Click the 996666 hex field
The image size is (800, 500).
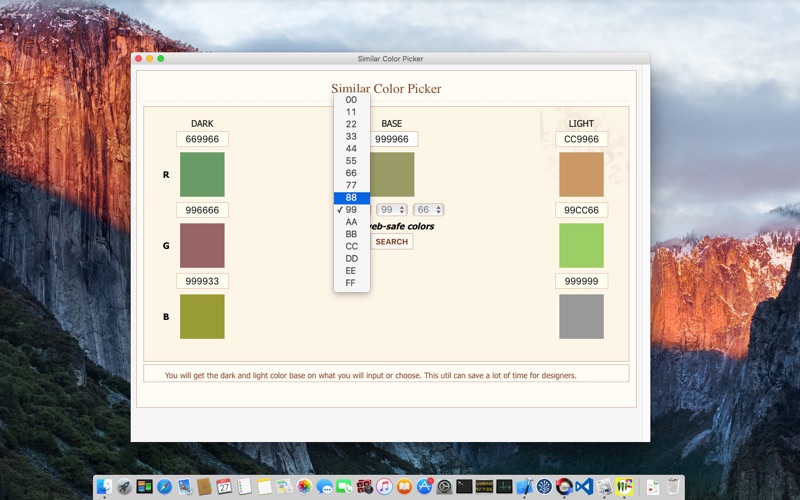pos(202,210)
